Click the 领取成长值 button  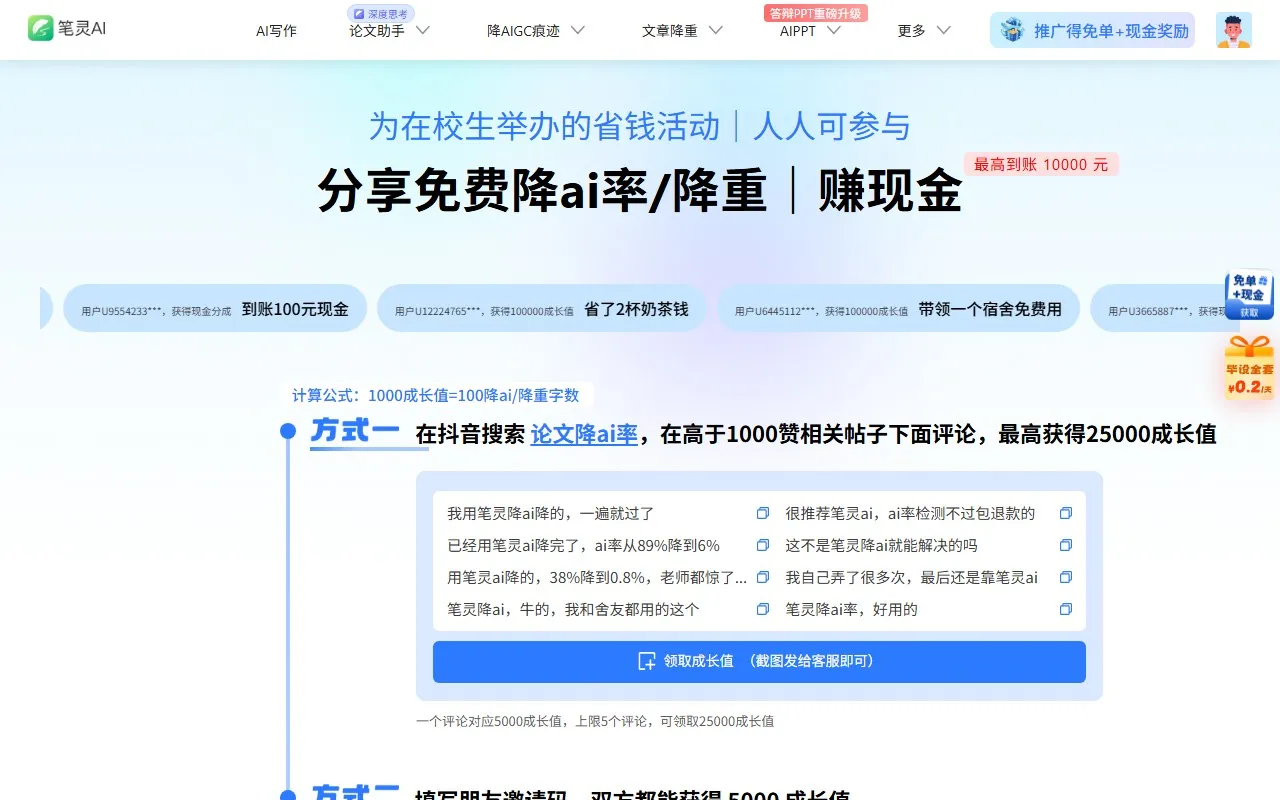758,661
